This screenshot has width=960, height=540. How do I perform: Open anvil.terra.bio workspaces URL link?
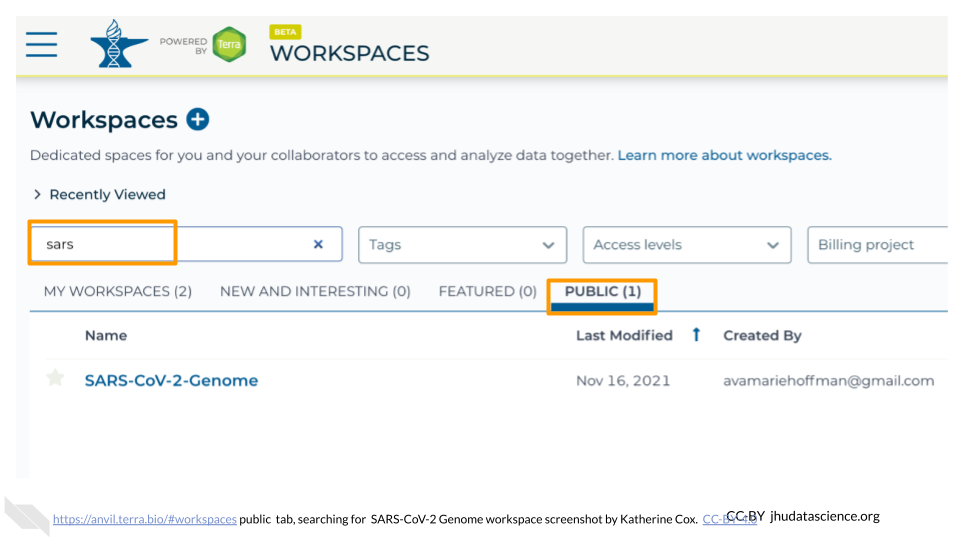pos(144,519)
